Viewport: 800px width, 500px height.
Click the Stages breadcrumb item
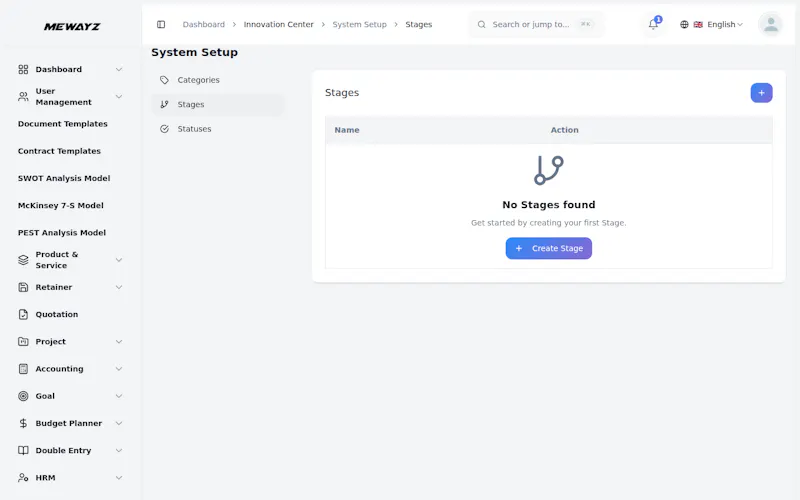[419, 24]
